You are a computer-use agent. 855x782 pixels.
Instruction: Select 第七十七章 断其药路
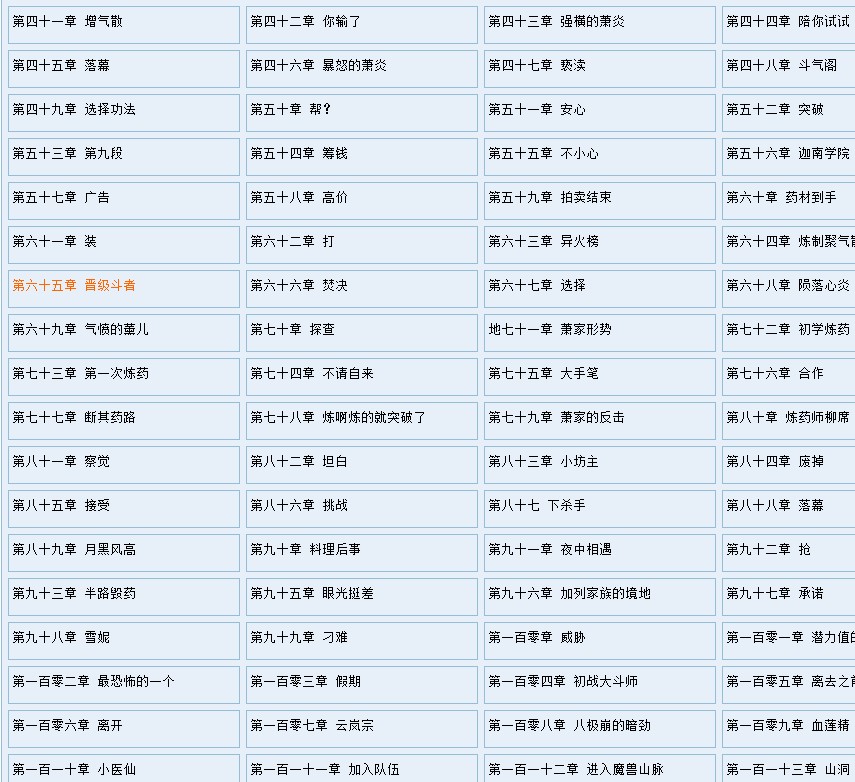click(x=74, y=418)
